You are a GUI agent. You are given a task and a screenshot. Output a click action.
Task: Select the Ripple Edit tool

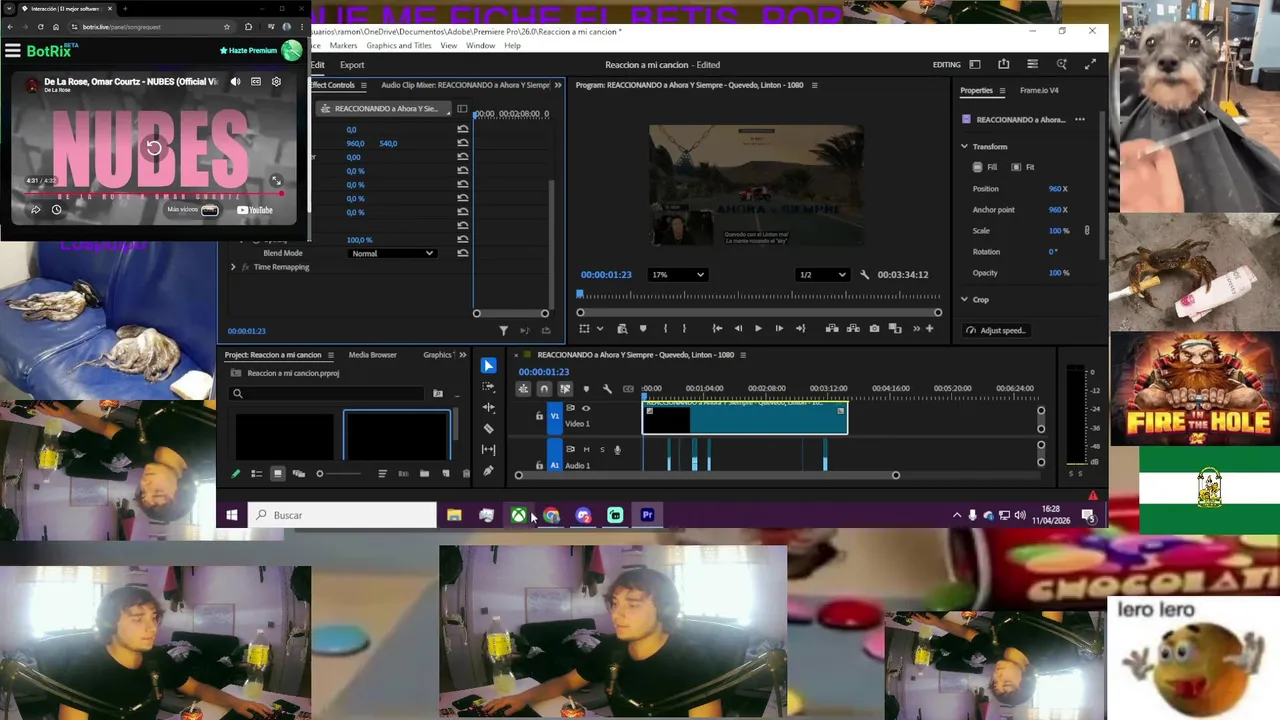click(x=488, y=408)
